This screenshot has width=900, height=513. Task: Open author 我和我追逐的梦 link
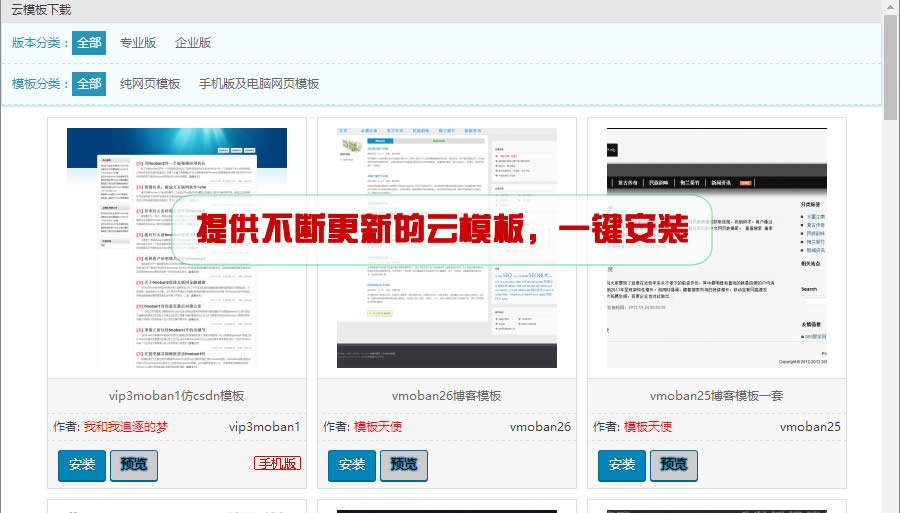point(126,427)
